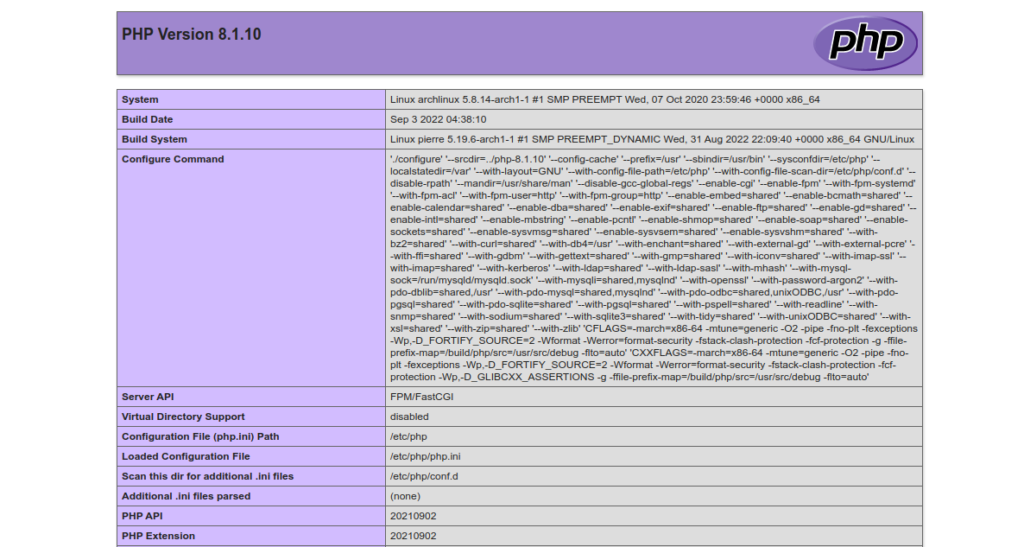The height and width of the screenshot is (547, 1024).
Task: Click the 'PHP API' label
Action: [x=142, y=516]
